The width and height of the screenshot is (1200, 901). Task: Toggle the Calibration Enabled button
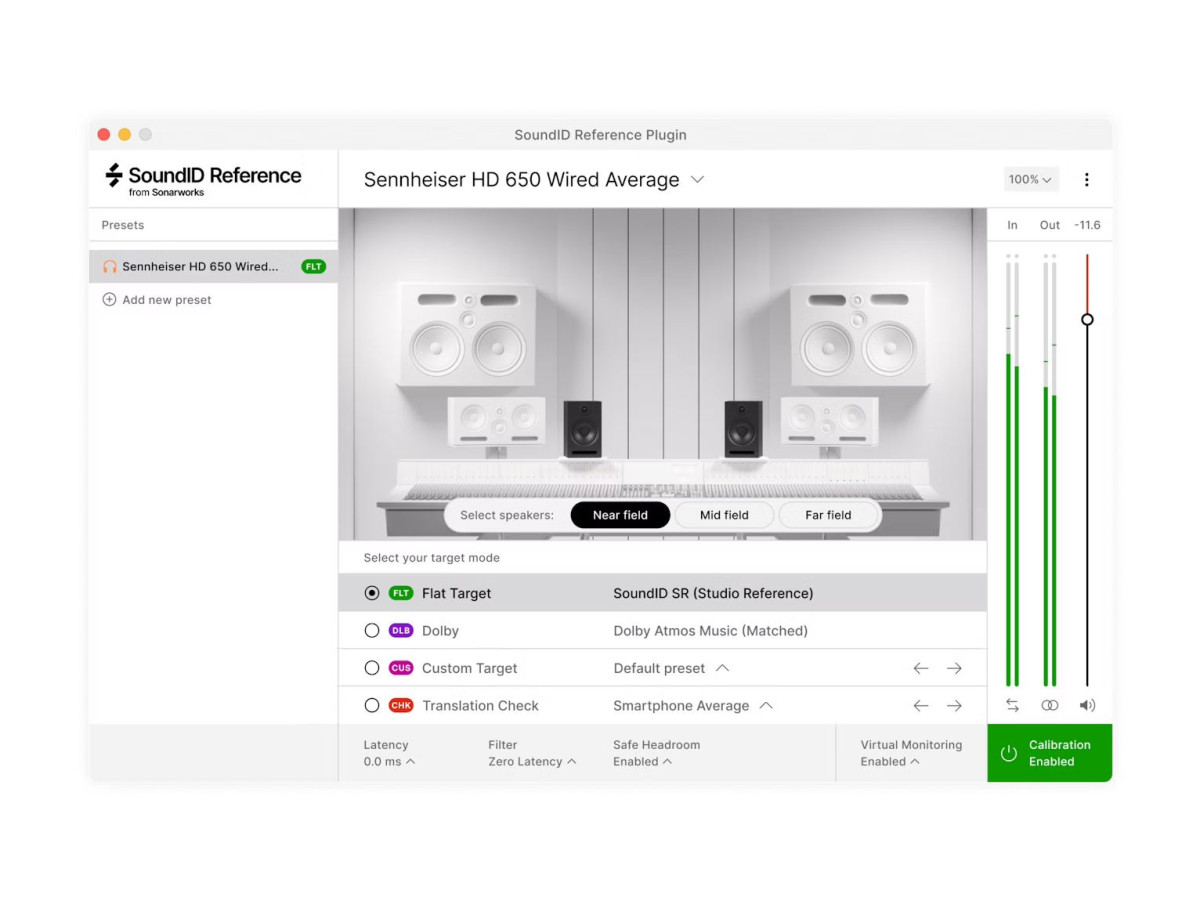pos(1049,753)
